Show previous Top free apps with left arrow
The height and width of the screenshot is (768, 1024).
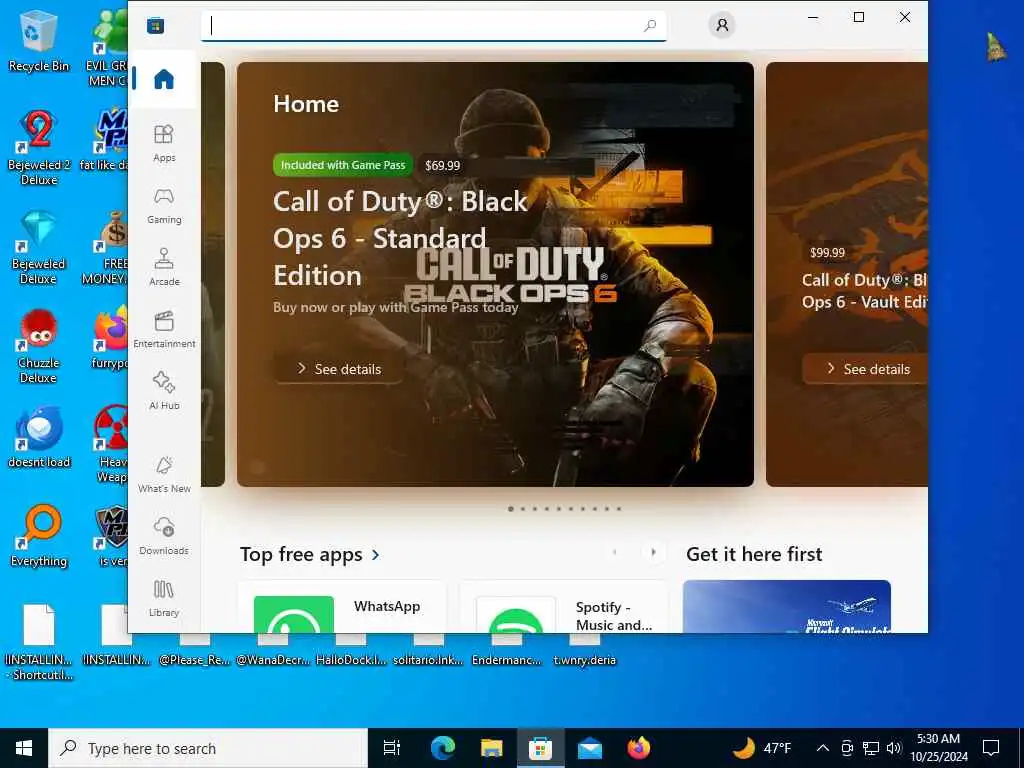[615, 552]
